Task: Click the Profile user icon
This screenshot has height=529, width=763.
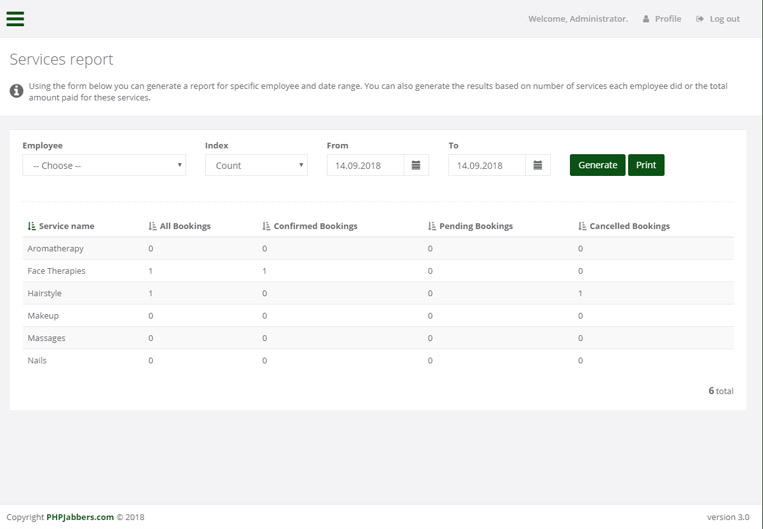Action: pos(646,19)
